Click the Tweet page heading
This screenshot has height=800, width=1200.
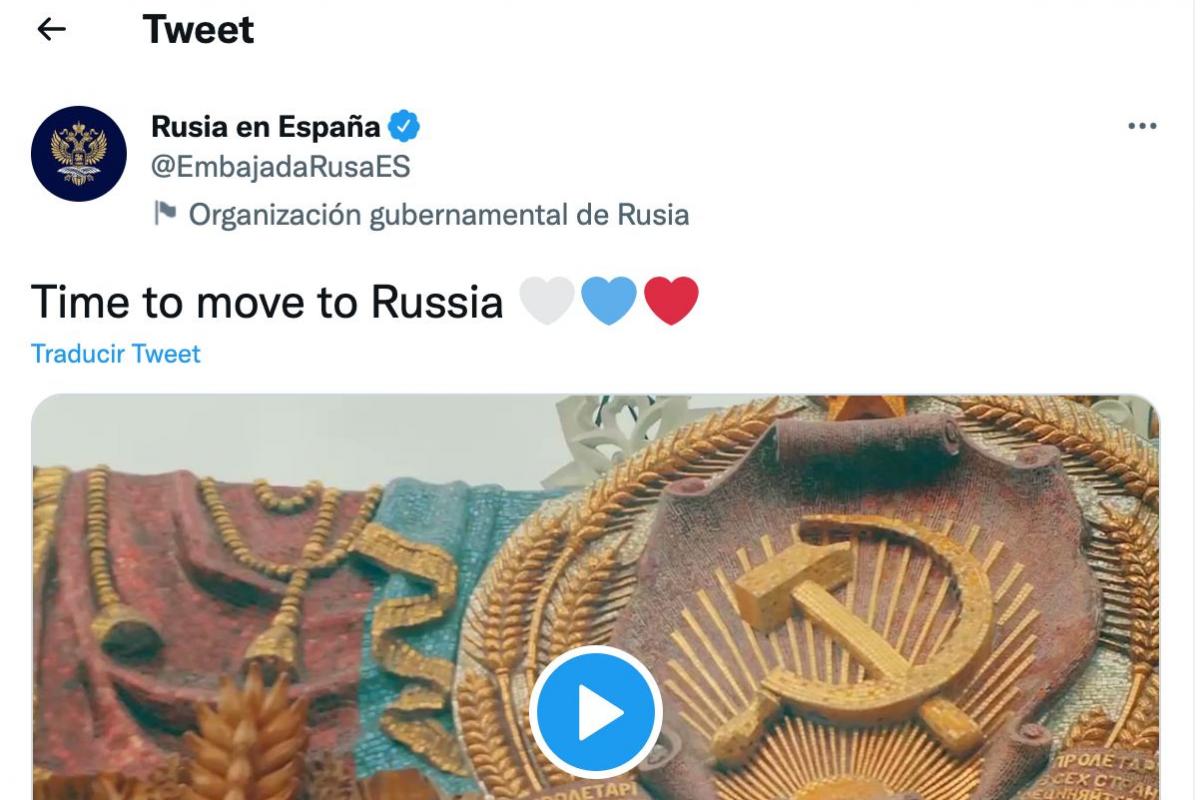coord(198,30)
